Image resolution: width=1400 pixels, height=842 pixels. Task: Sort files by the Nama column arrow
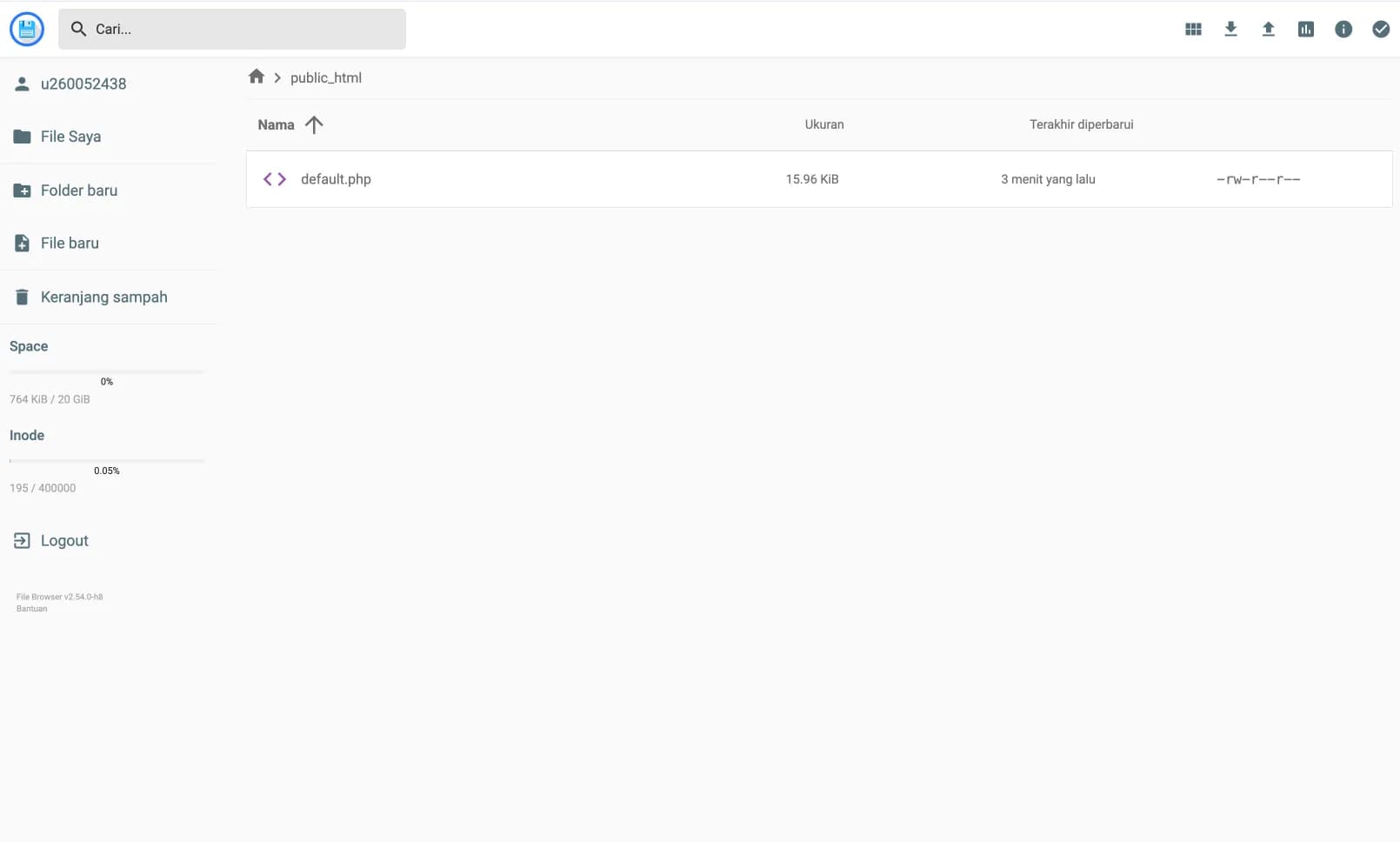314,125
